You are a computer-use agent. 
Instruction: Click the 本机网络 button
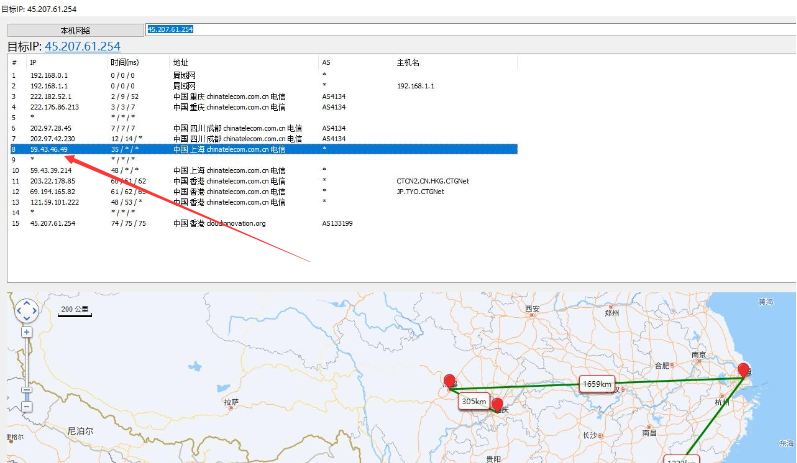pos(75,30)
